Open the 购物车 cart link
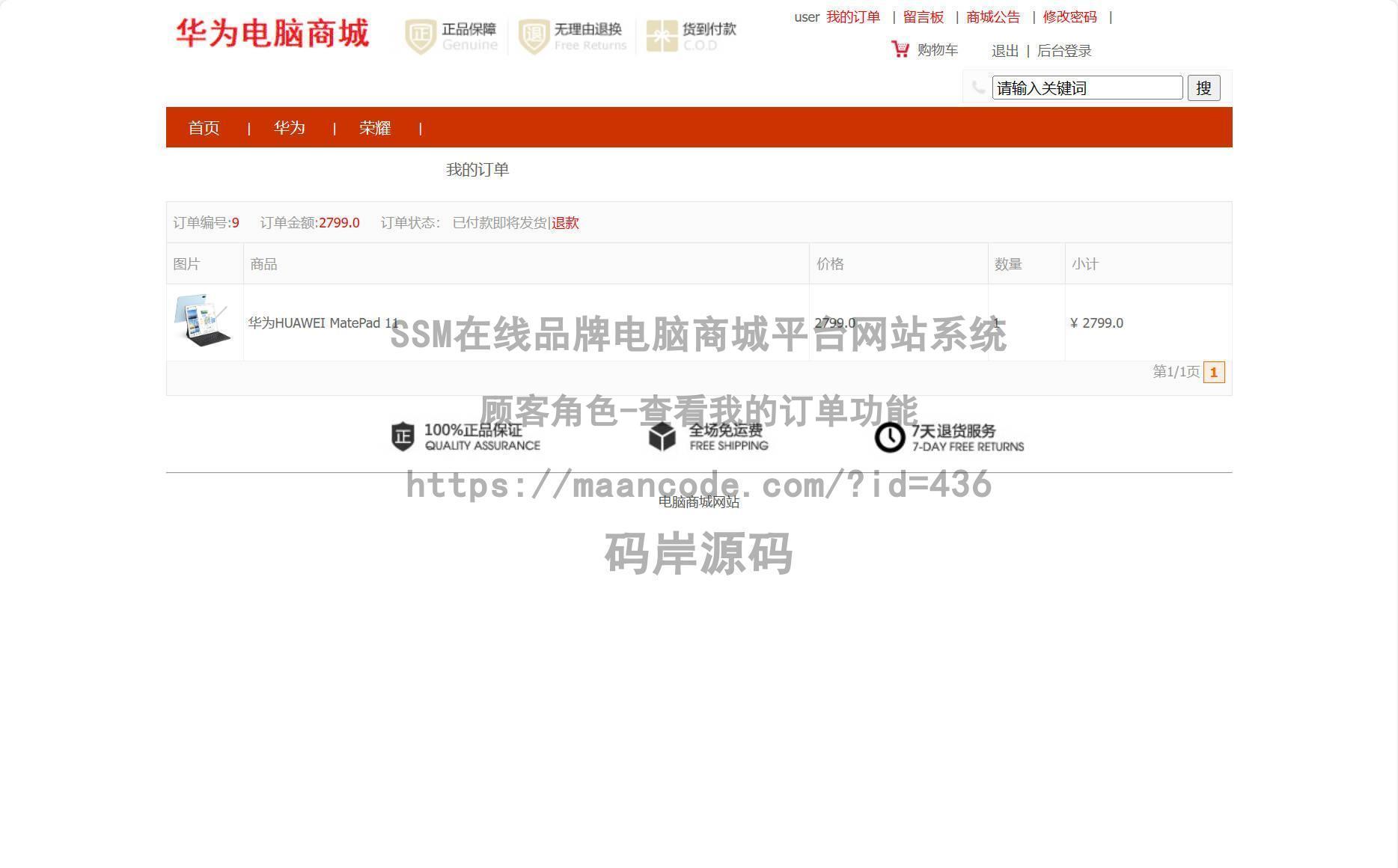Screen dimensions: 1398x868 pyautogui.click(x=938, y=50)
